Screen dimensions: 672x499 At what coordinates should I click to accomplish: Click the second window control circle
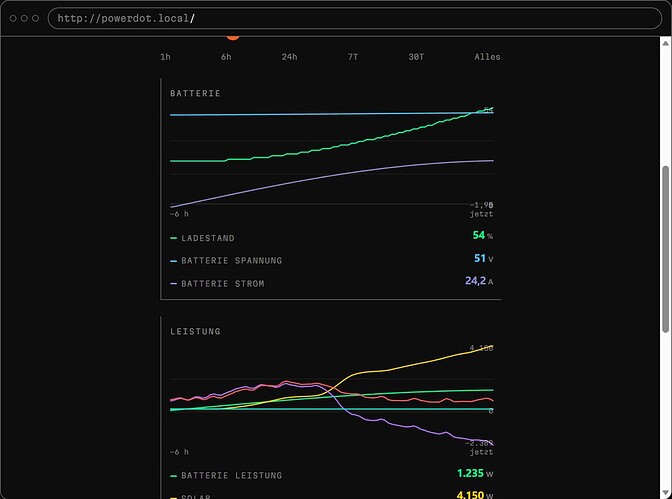click(x=24, y=18)
